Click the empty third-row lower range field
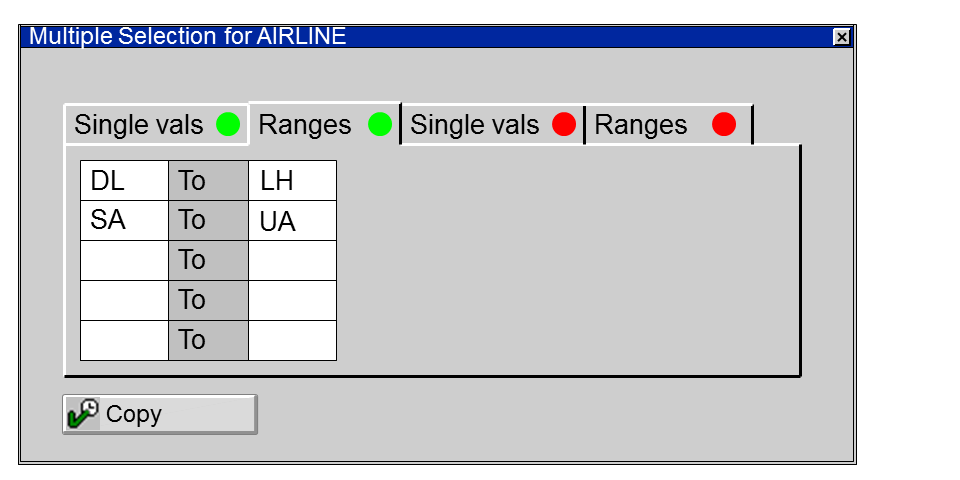The height and width of the screenshot is (480, 960). (124, 261)
